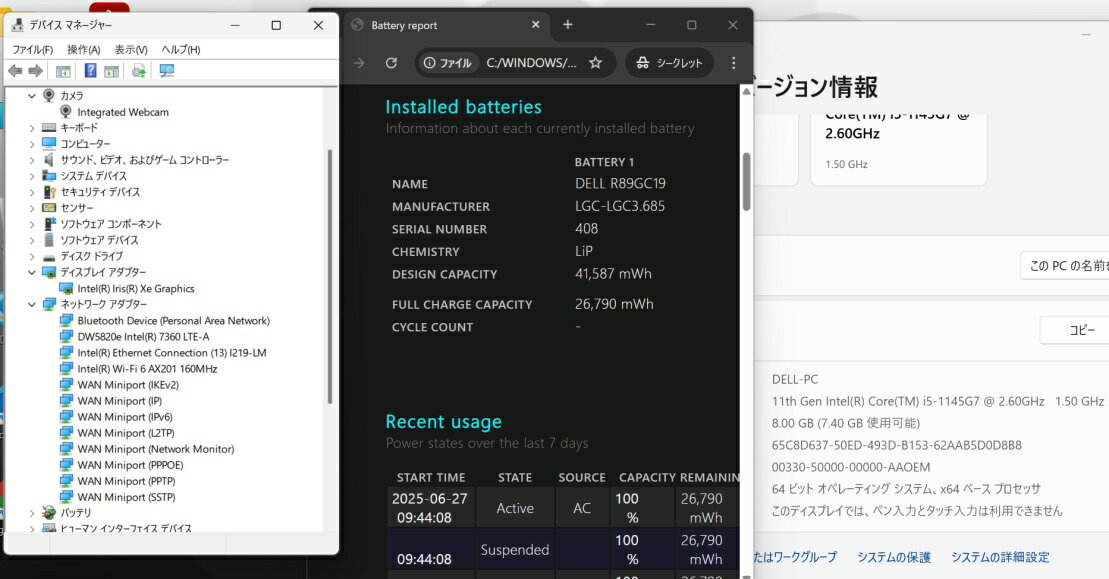Open the ファイル(F) menu
The height and width of the screenshot is (579, 1109).
(32, 49)
